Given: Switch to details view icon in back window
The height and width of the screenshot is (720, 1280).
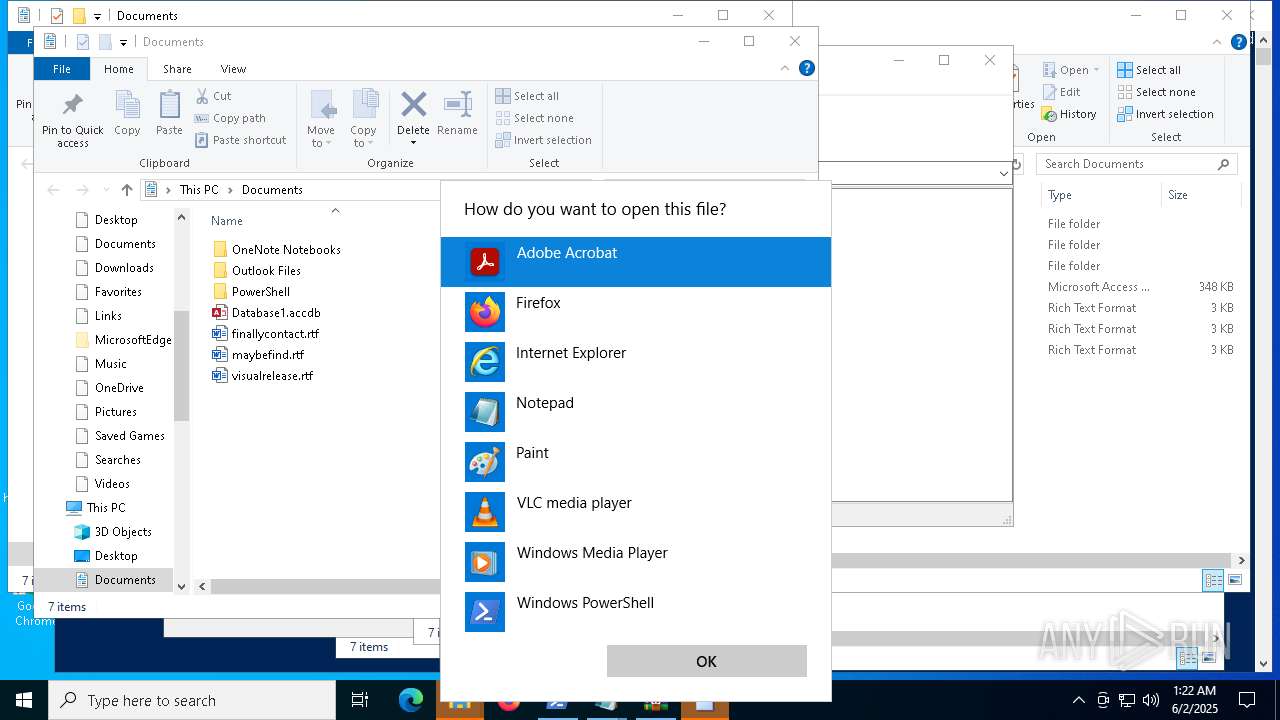Looking at the screenshot, I should 1213,580.
